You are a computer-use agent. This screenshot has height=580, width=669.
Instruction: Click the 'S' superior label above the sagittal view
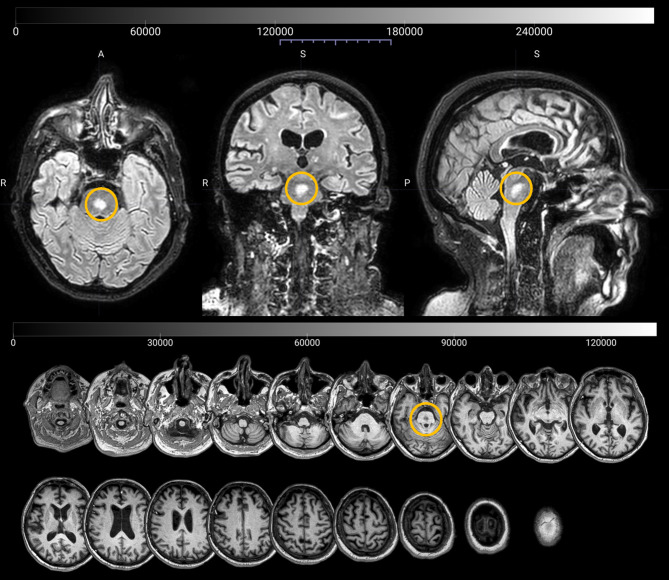coord(537,54)
